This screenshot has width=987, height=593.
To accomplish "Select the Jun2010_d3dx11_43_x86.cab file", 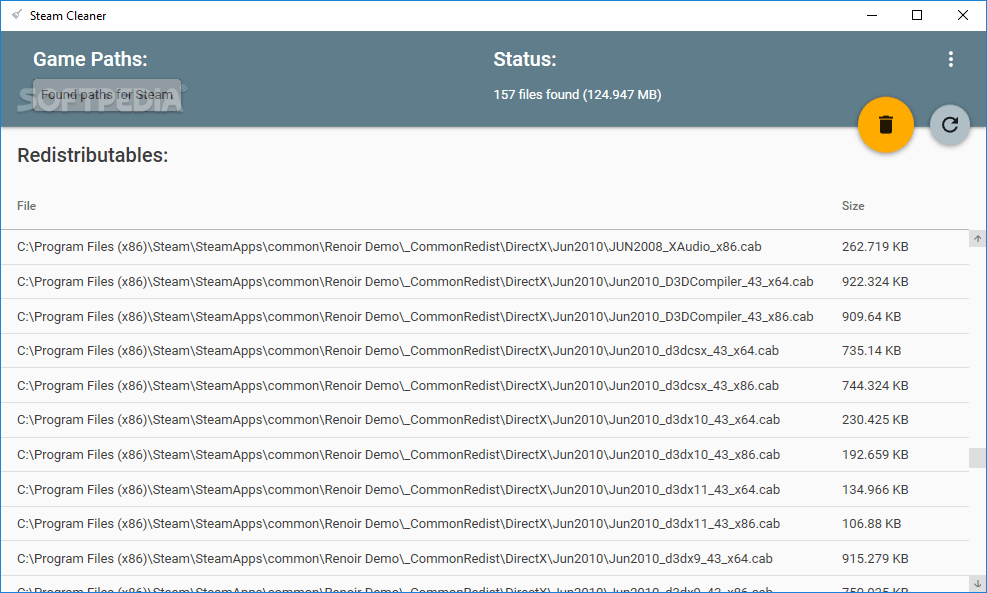I will 400,523.
